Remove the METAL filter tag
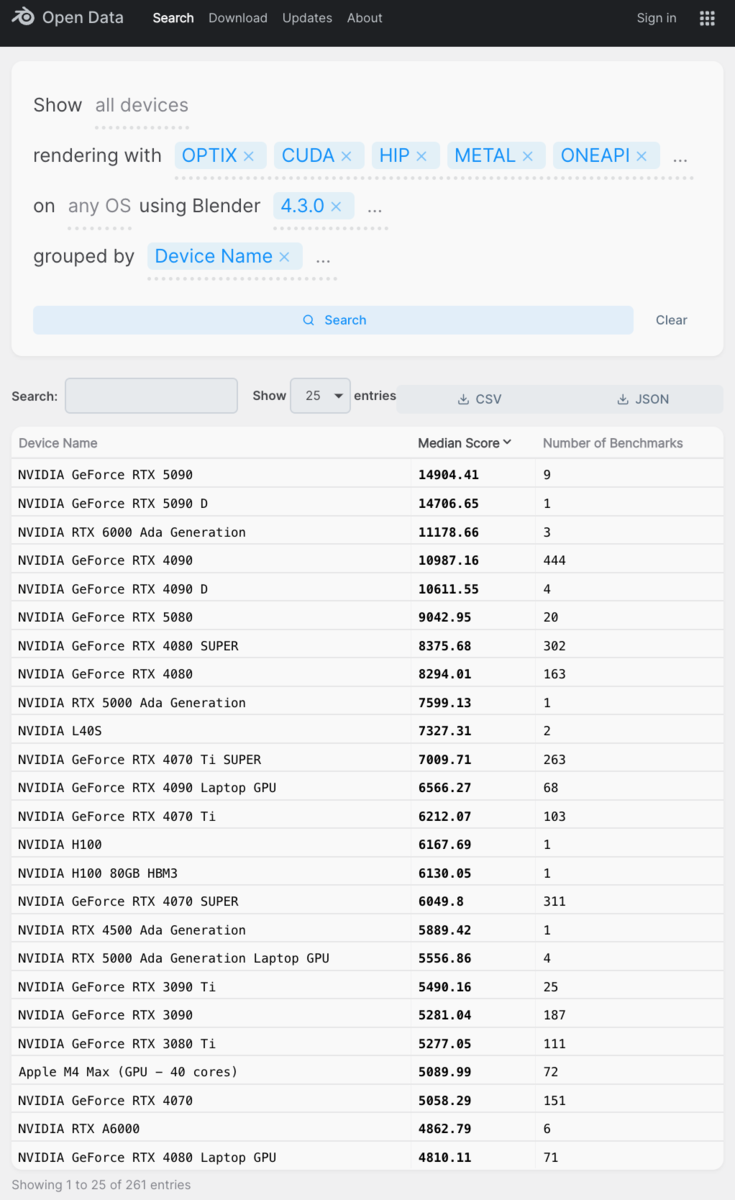The height and width of the screenshot is (1200, 735). [x=527, y=156]
